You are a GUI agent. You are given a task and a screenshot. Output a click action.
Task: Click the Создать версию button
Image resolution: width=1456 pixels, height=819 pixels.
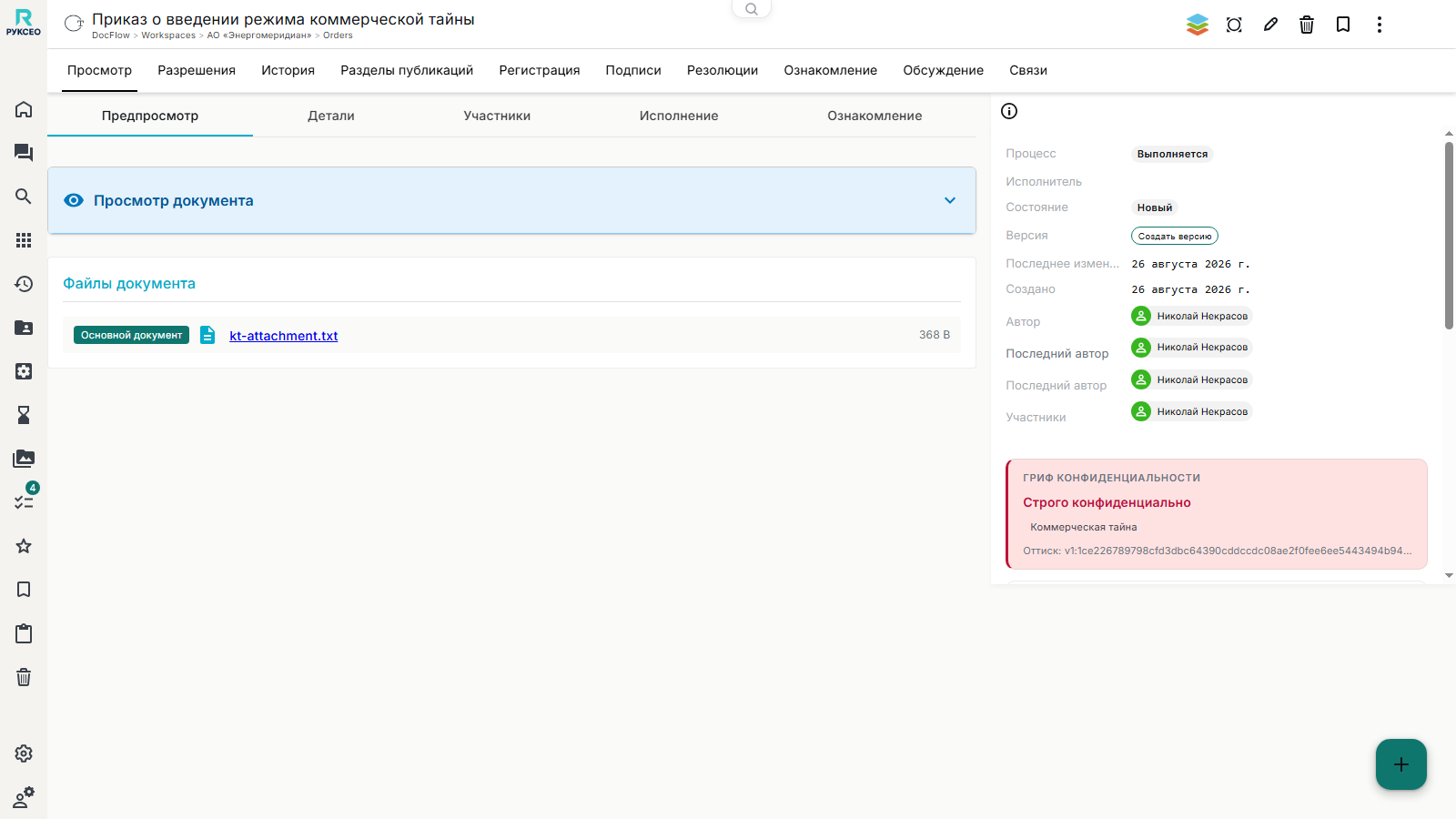1175,236
